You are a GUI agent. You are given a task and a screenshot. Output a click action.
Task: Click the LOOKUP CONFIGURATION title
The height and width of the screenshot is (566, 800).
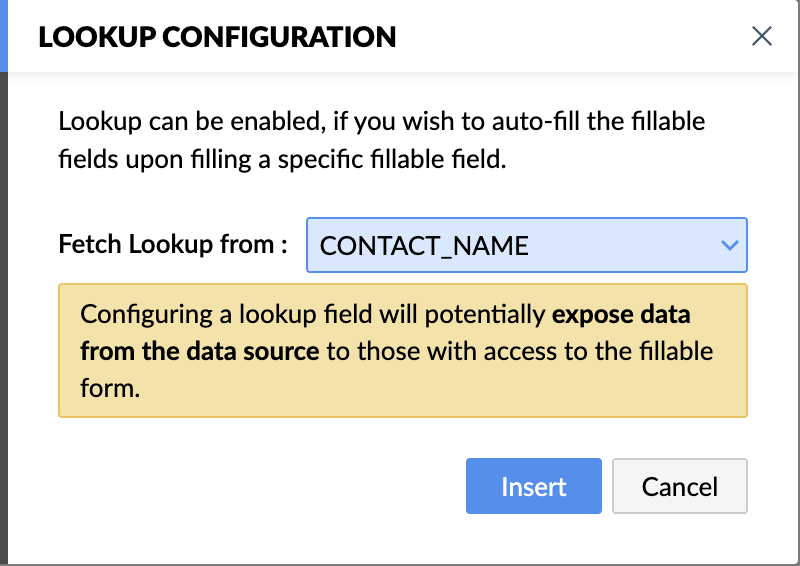coord(217,38)
